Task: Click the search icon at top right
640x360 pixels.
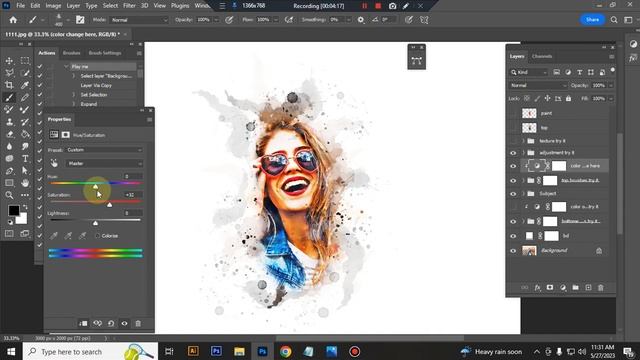Action: (613, 20)
